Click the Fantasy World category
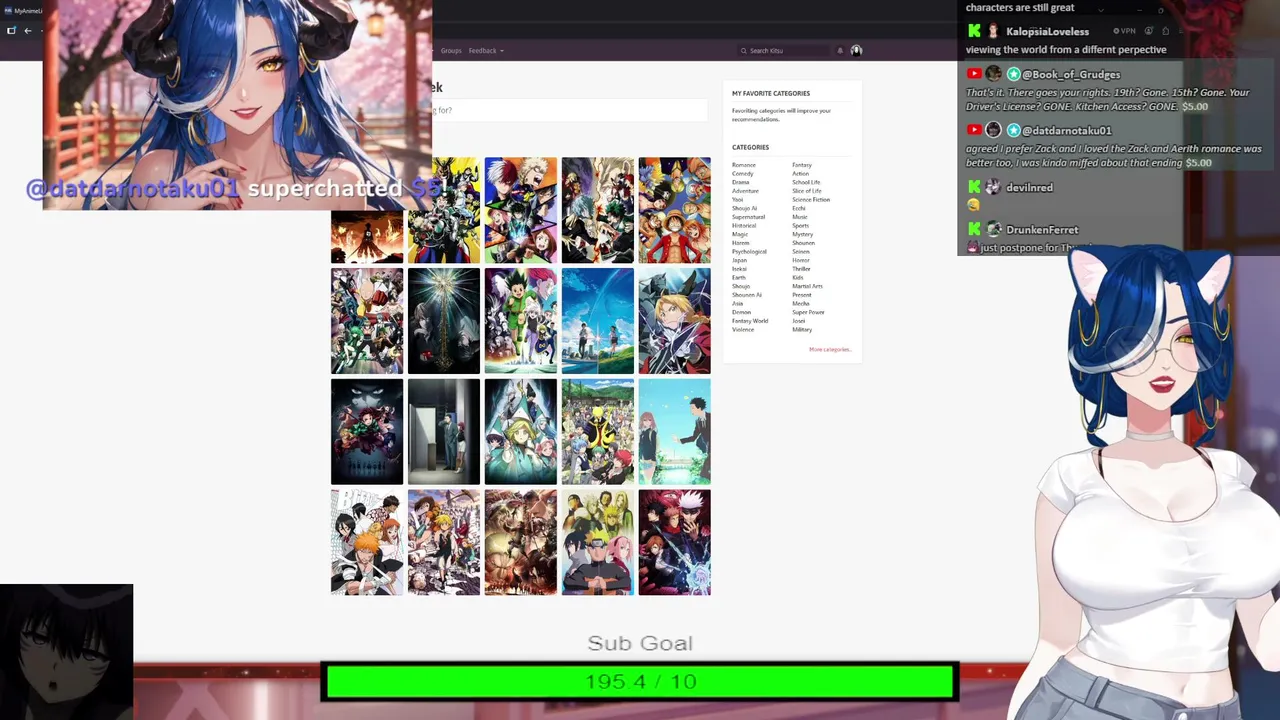Viewport: 1280px width, 720px height. pyautogui.click(x=750, y=321)
